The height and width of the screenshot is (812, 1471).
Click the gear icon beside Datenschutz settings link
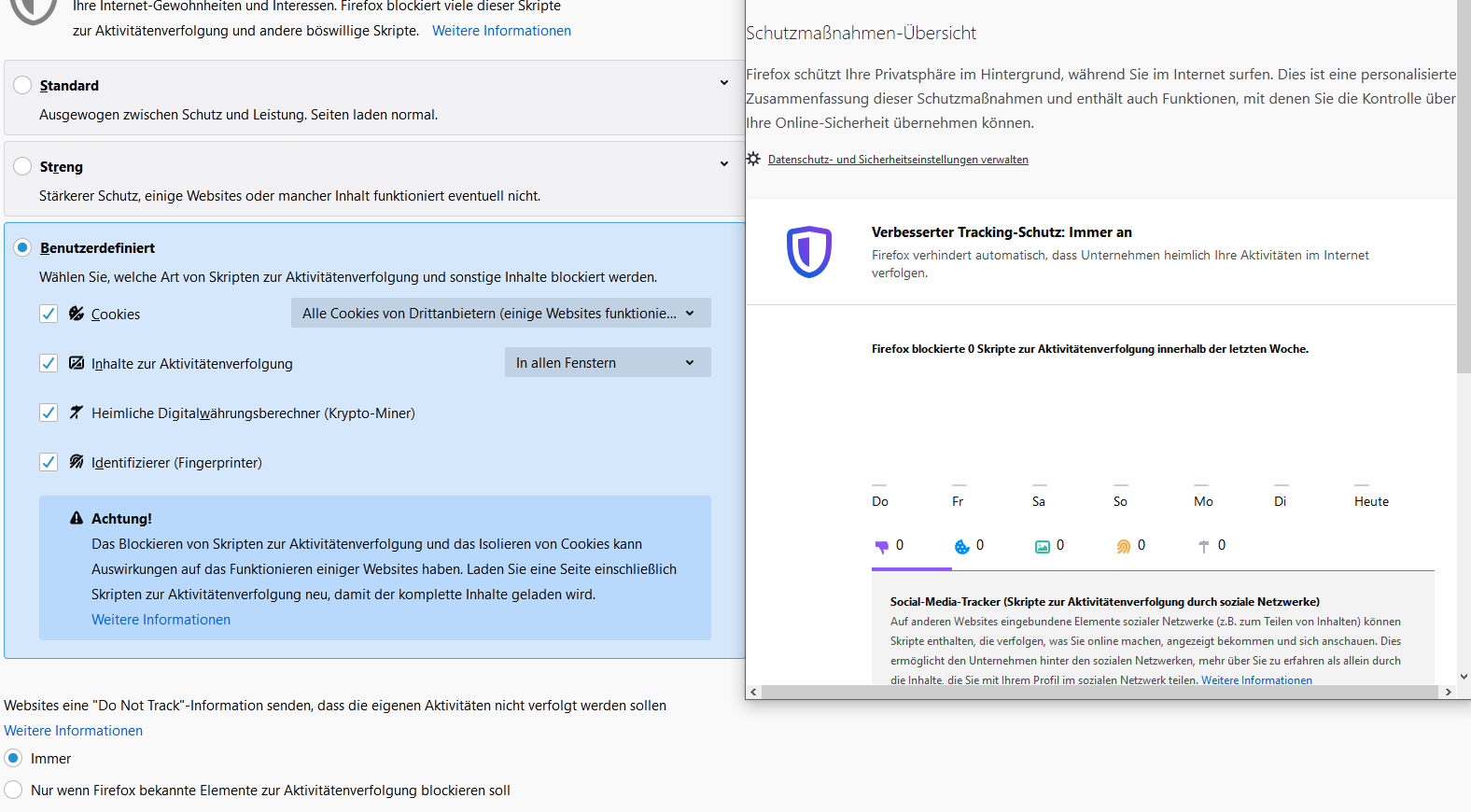(753, 159)
